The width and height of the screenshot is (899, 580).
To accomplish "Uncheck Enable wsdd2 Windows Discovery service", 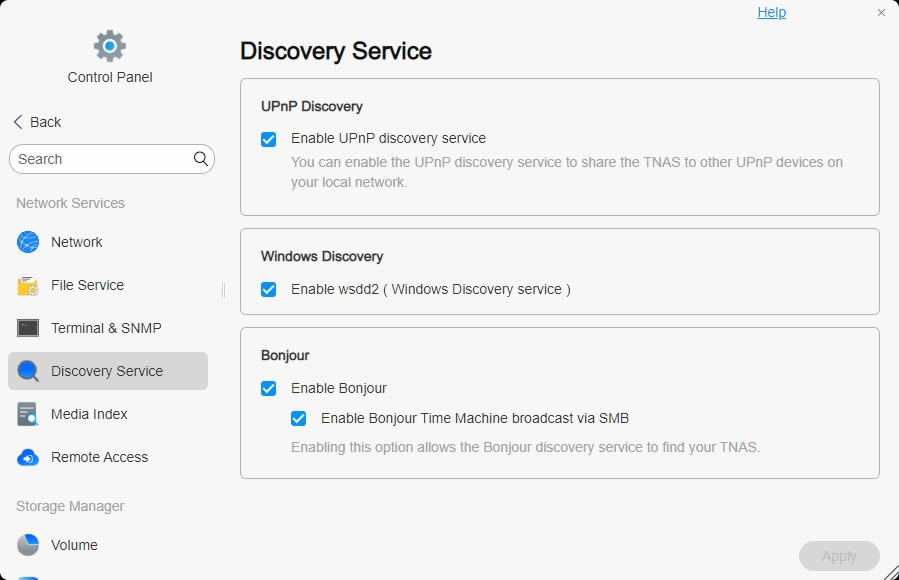I will pyautogui.click(x=268, y=289).
